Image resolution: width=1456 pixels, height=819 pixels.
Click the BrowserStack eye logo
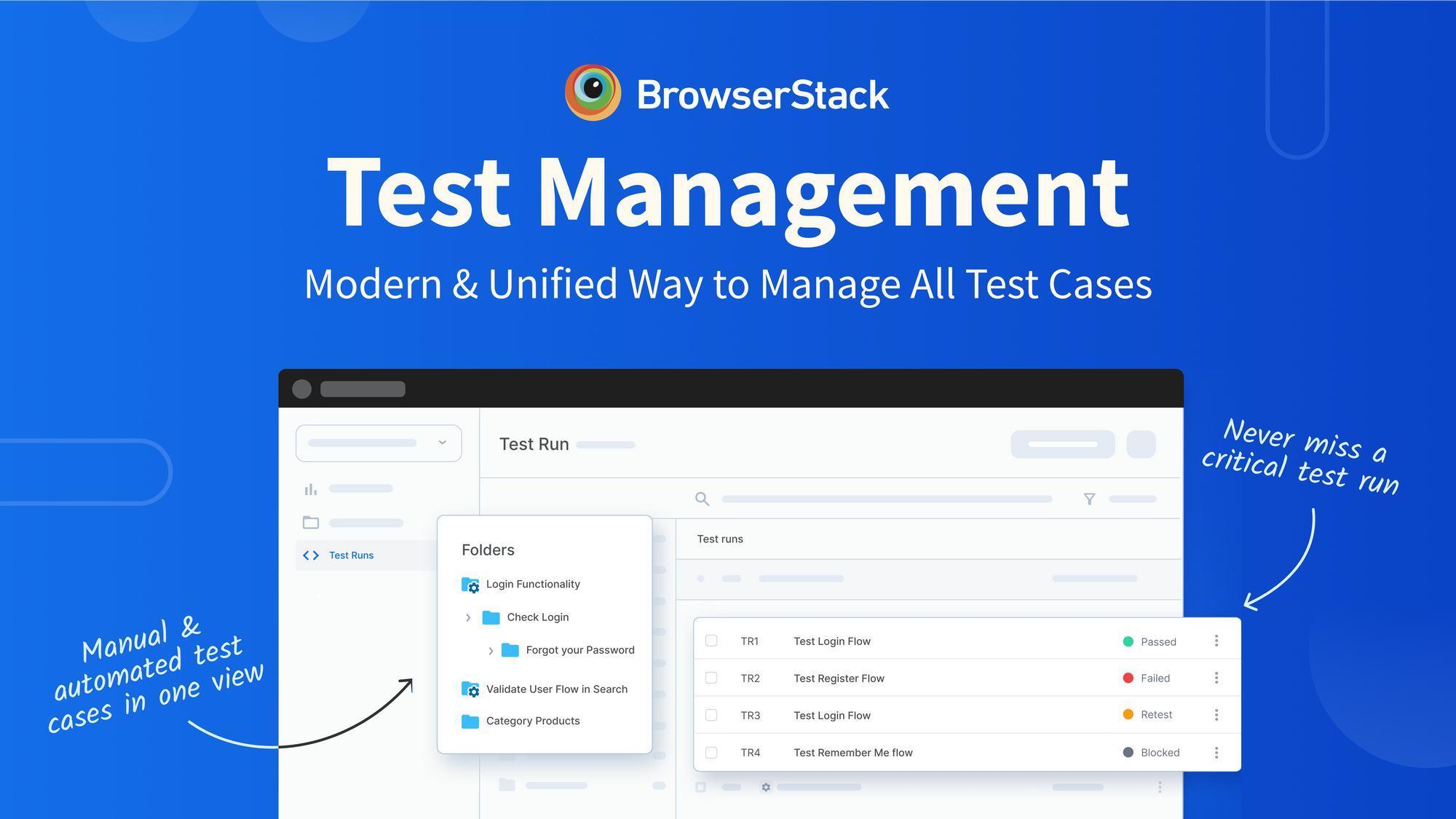tap(593, 92)
